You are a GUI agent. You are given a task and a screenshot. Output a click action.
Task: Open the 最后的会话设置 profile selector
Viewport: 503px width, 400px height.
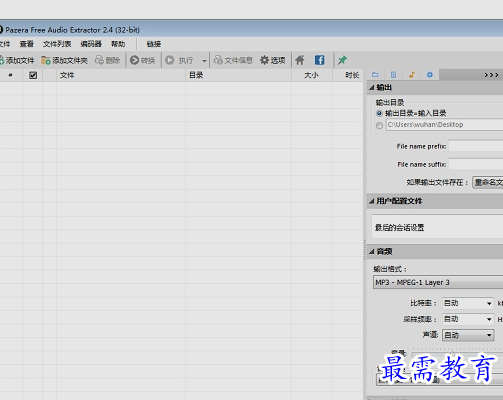pos(437,227)
